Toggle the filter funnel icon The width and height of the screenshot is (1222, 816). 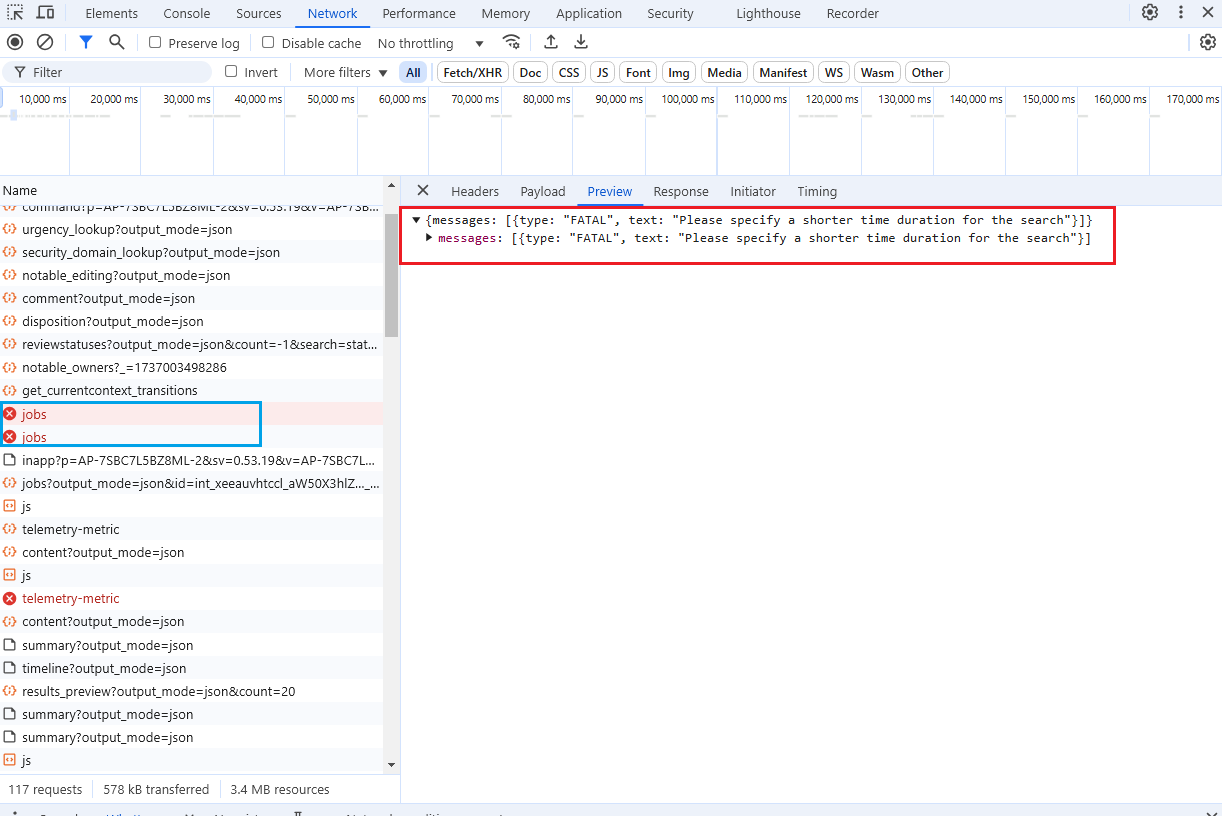[86, 42]
